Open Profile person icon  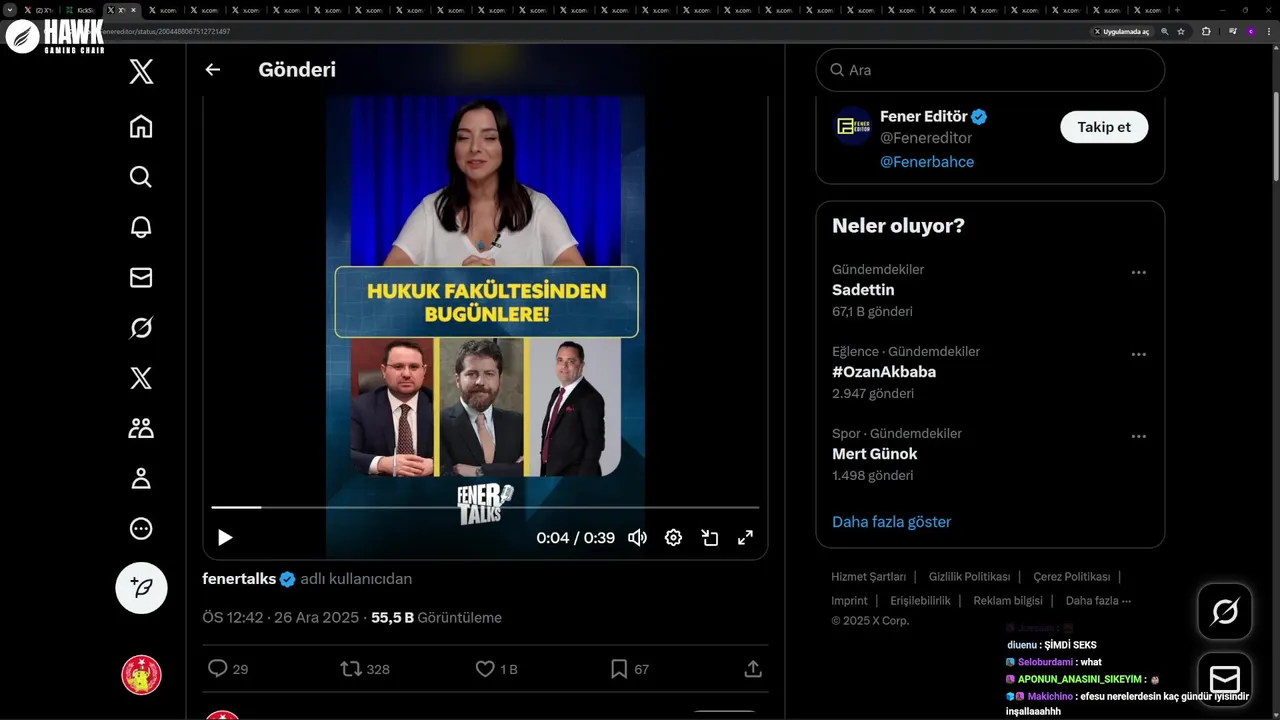pos(141,478)
